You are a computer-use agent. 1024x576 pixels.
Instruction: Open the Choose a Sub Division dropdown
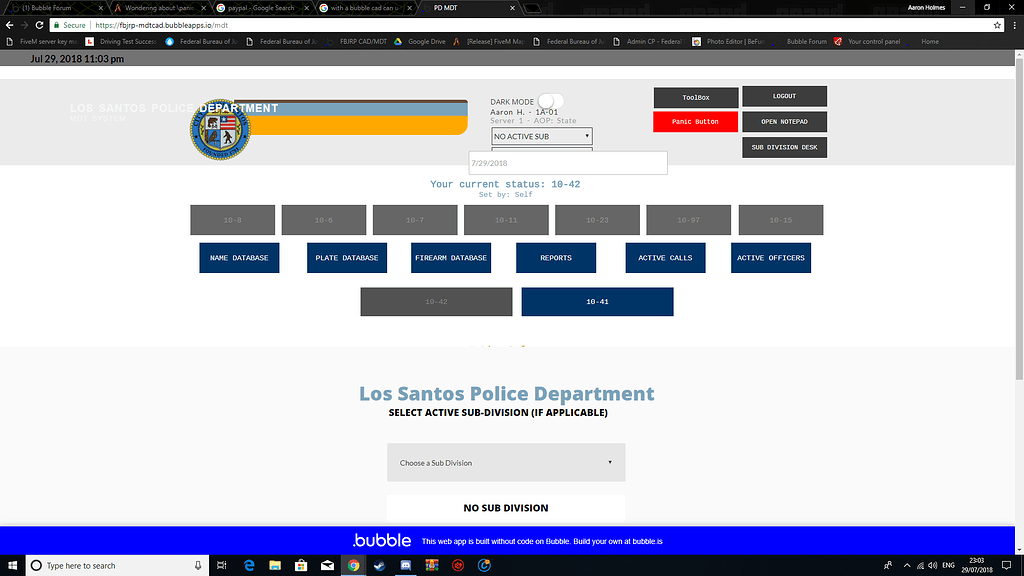[506, 462]
